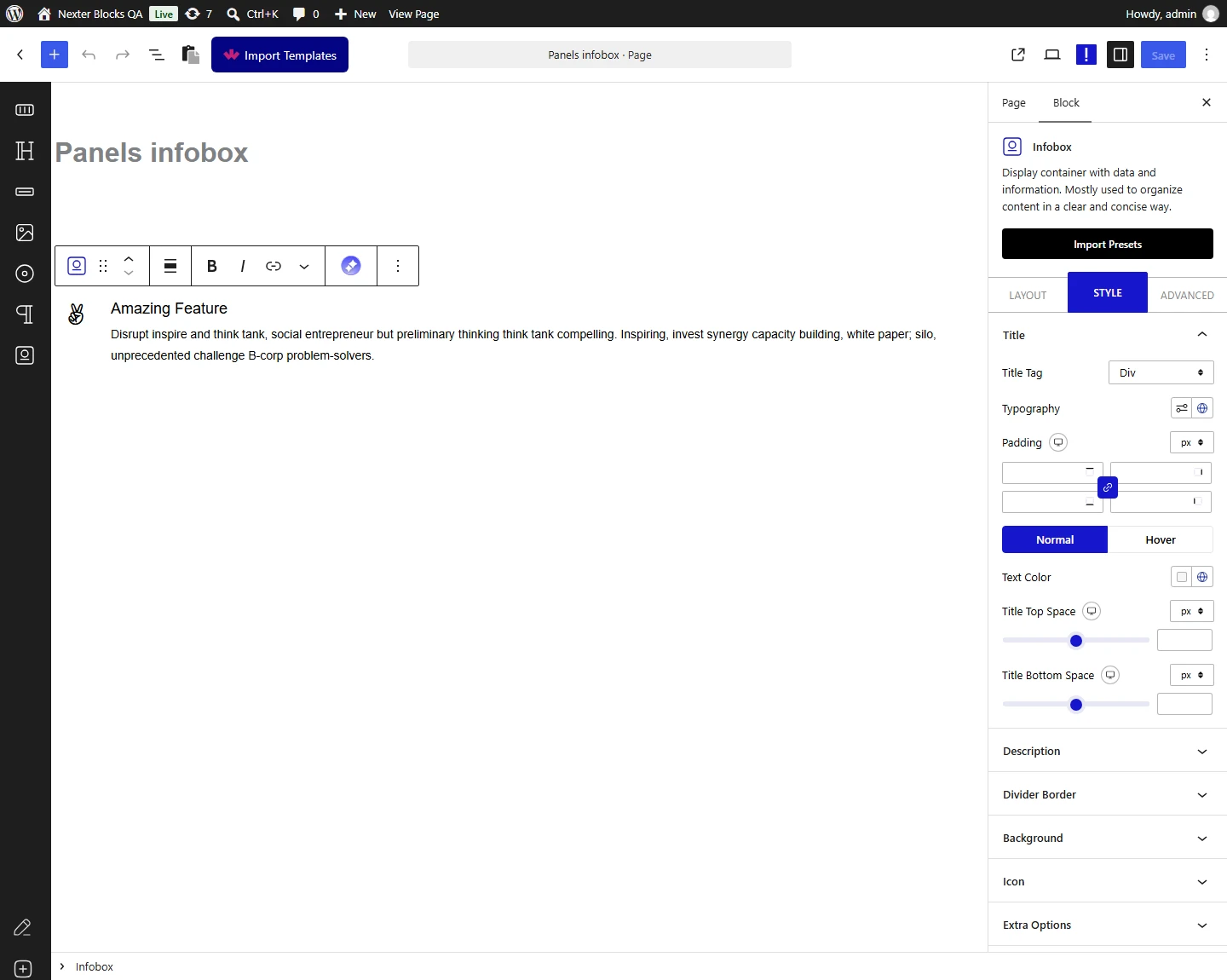This screenshot has width=1227, height=980.
Task: Select the STYLE tab
Action: tap(1108, 292)
